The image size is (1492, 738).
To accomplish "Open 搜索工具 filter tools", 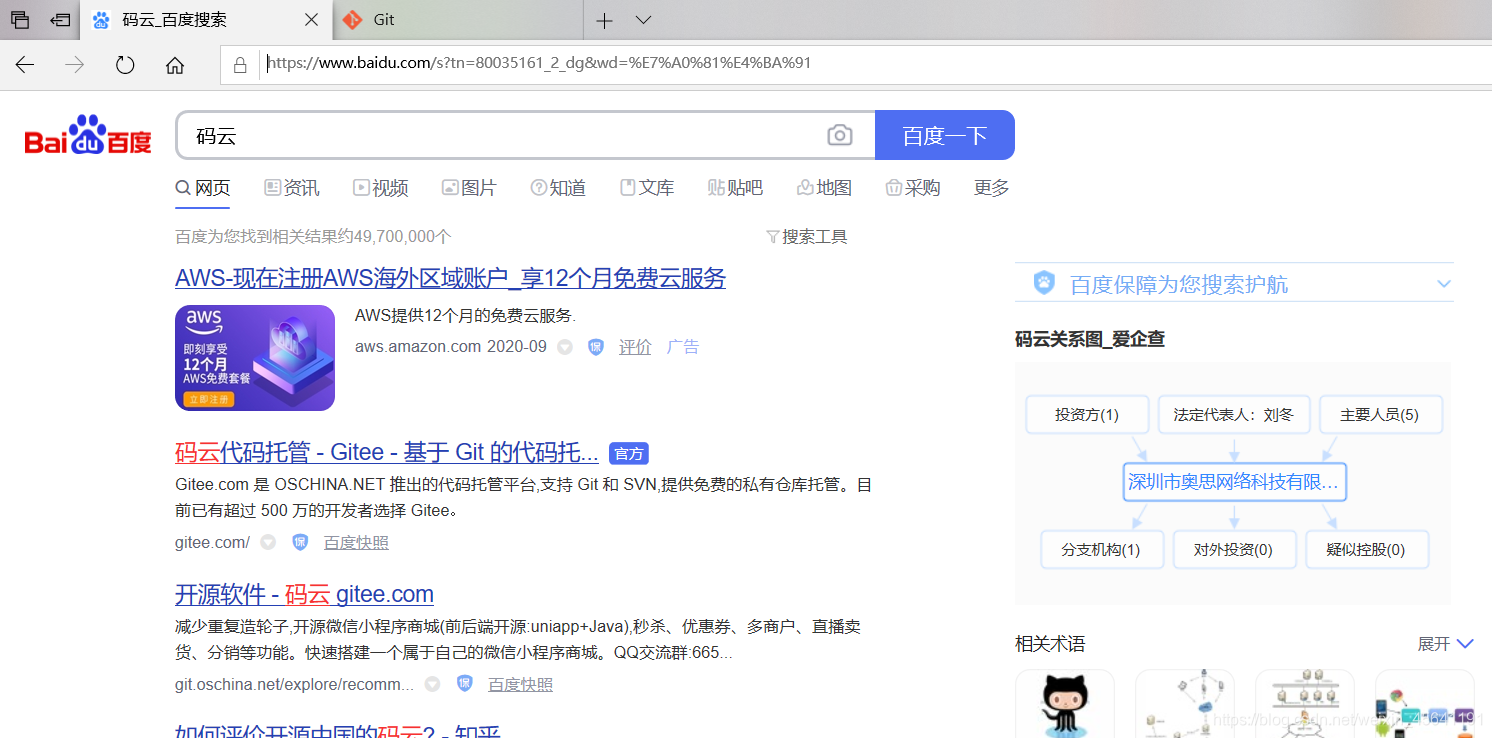I will 806,237.
